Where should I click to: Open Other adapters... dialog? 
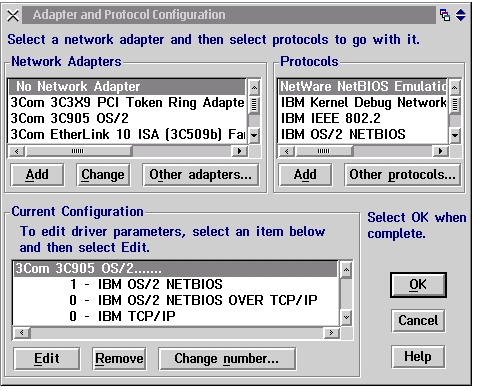(200, 174)
